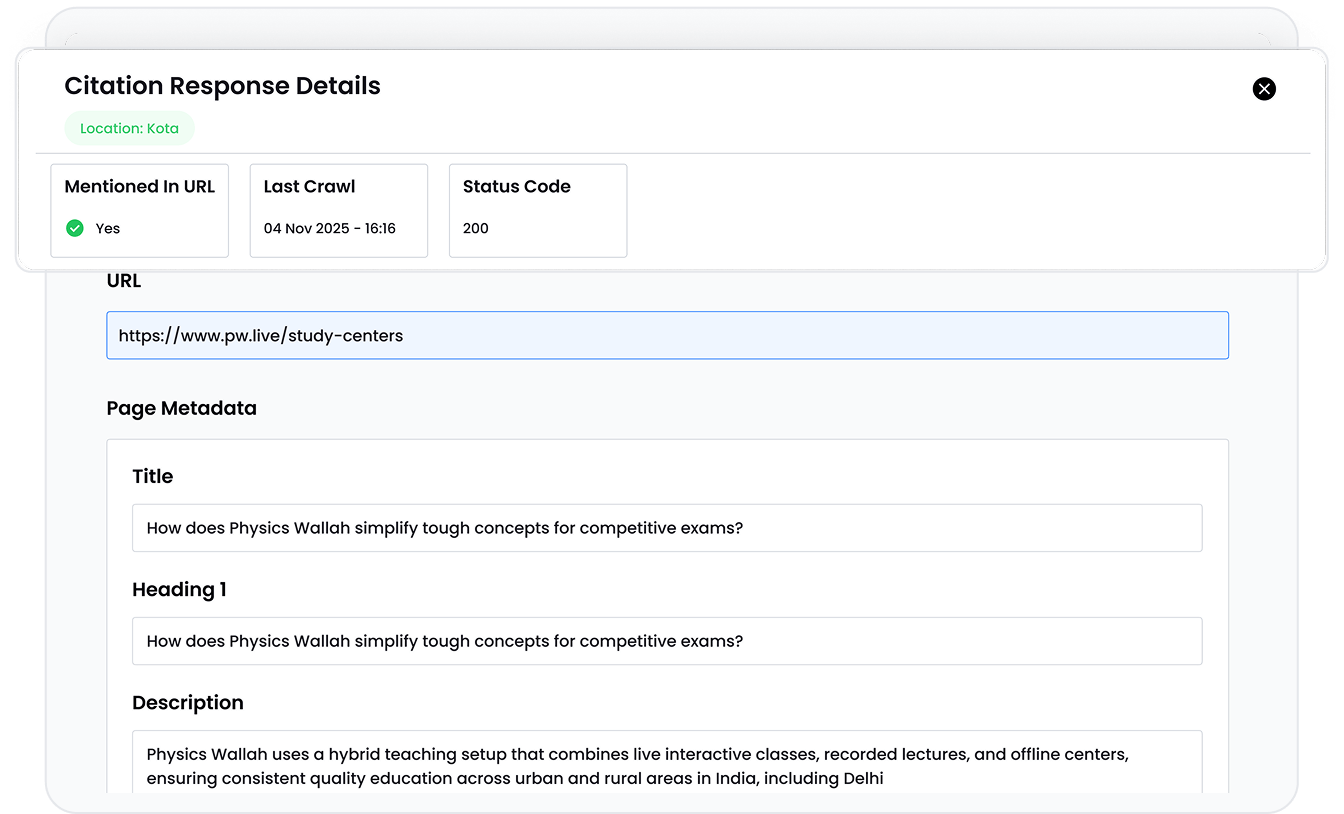Viewport: 1344px width, 814px height.
Task: Select the Status Code card heading
Action: pyautogui.click(x=516, y=187)
